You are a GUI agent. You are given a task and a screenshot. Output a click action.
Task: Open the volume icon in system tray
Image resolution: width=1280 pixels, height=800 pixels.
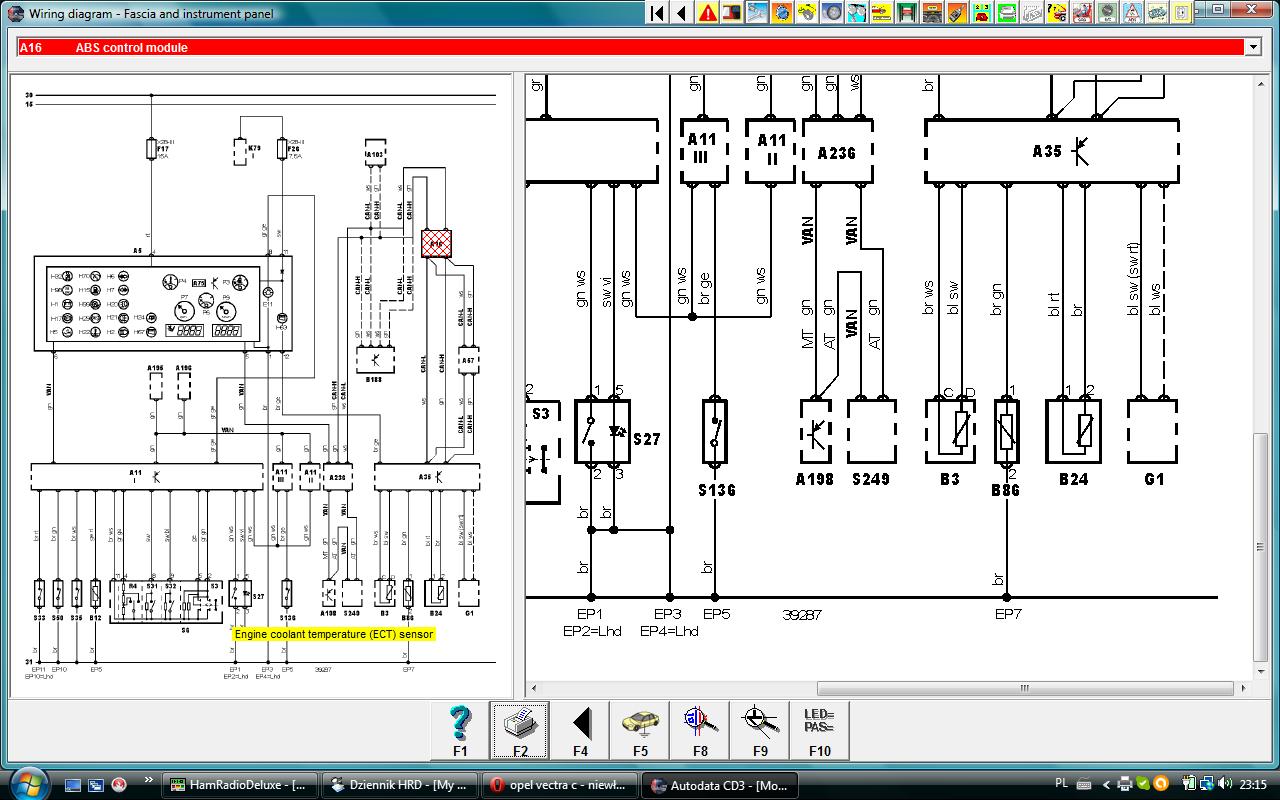coord(1225,783)
